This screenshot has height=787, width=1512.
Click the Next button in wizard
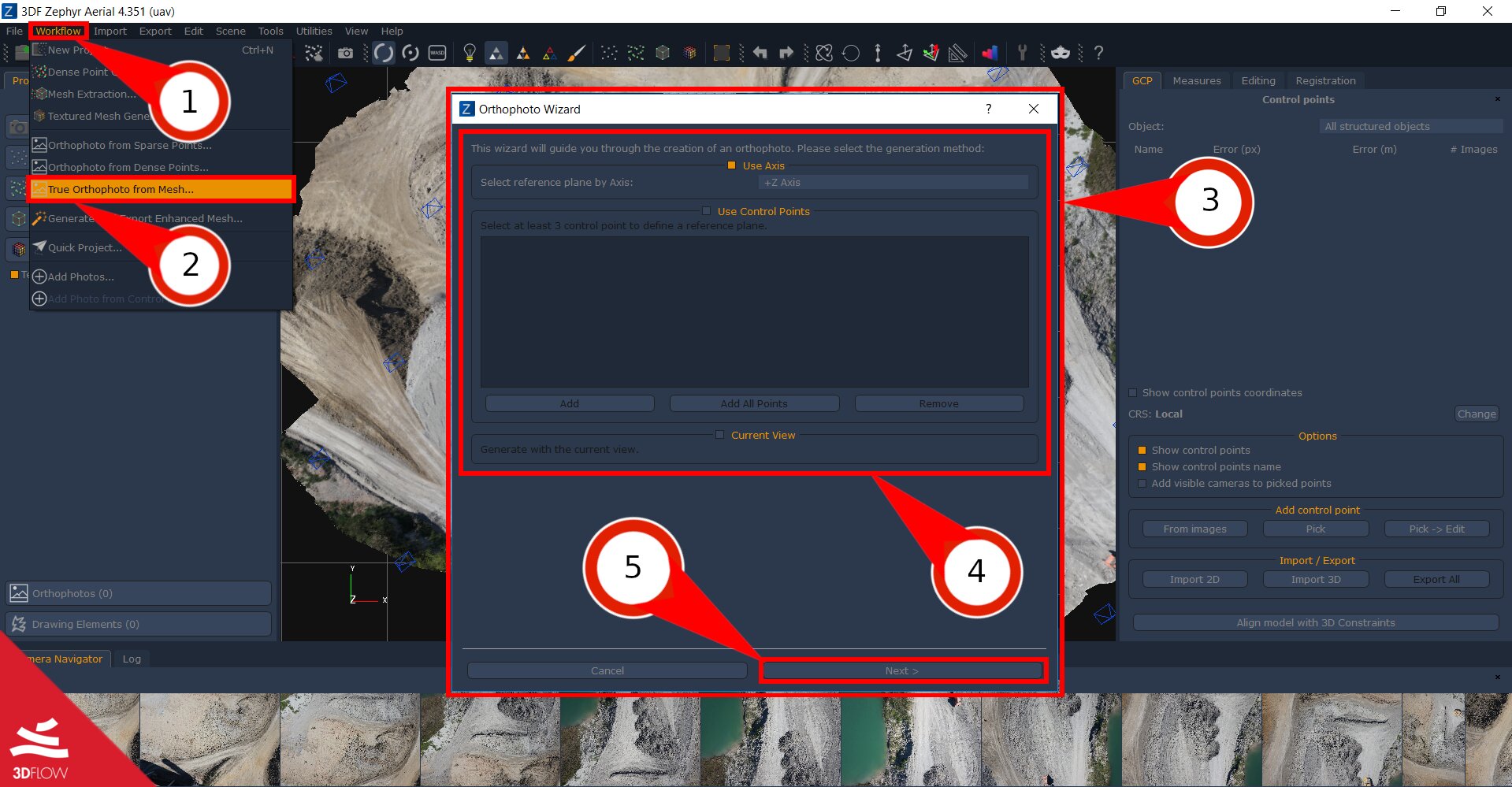pos(901,670)
